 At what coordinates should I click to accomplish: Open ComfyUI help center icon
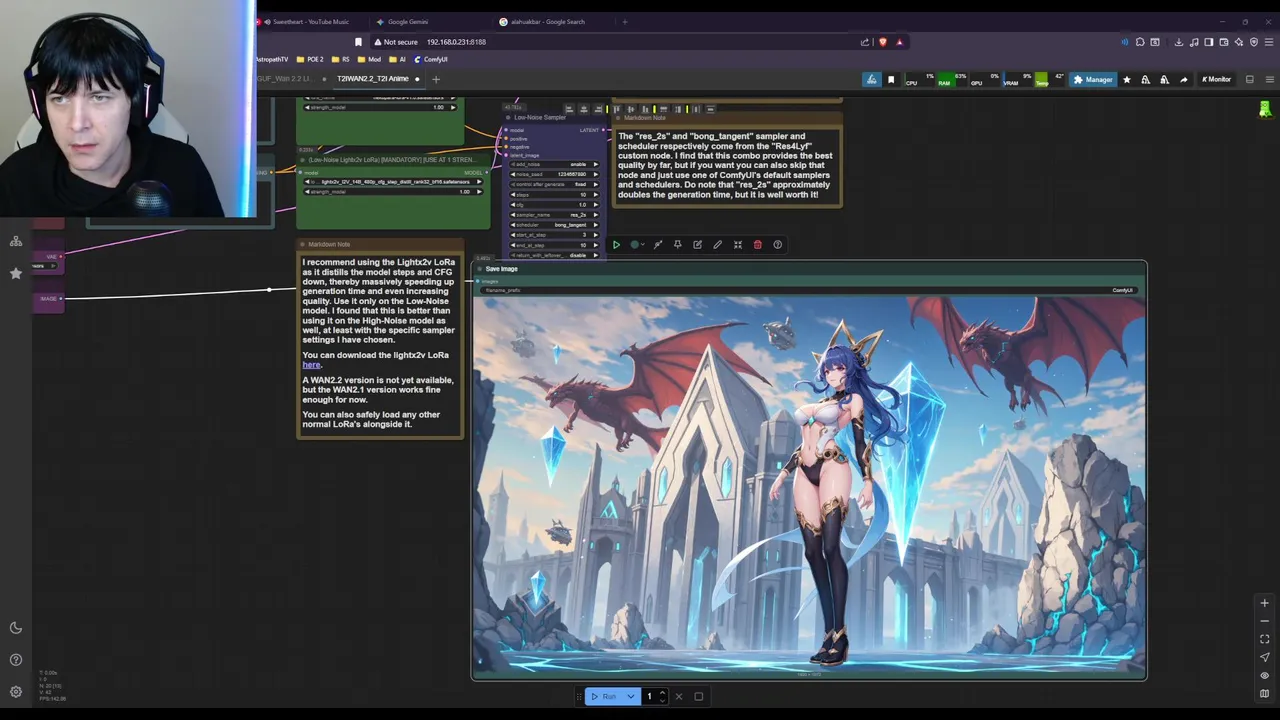(16, 660)
